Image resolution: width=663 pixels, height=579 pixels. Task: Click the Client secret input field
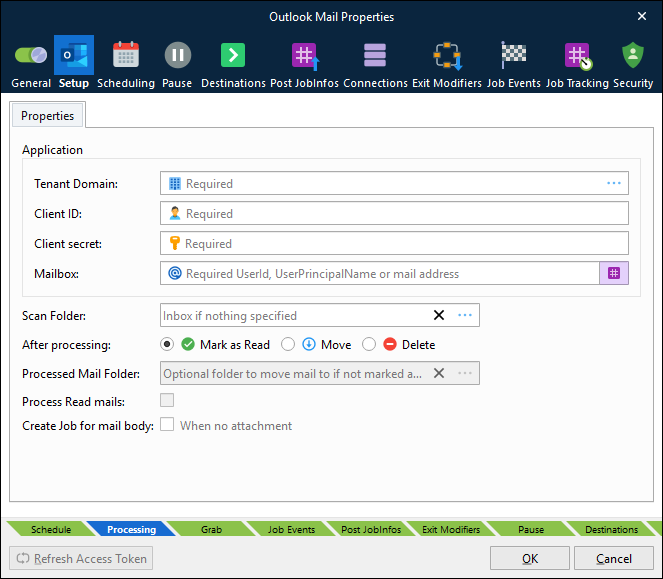[394, 243]
